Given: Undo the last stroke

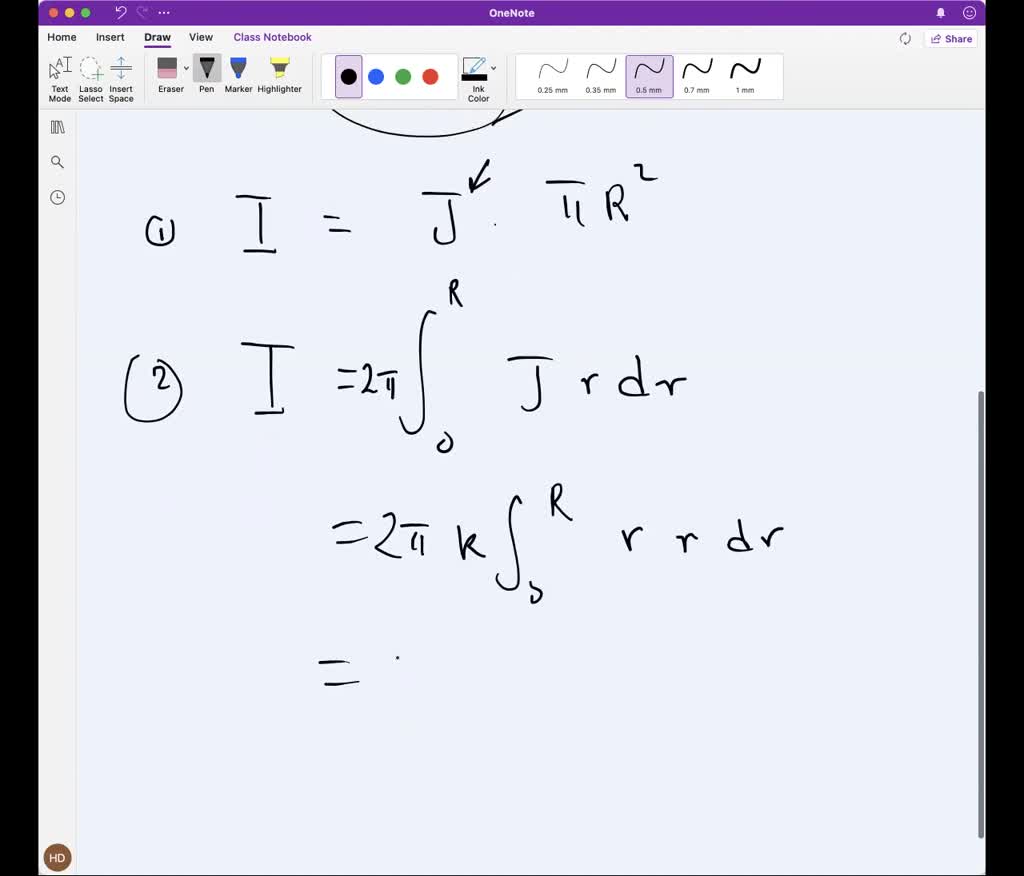Looking at the screenshot, I should pyautogui.click(x=119, y=12).
